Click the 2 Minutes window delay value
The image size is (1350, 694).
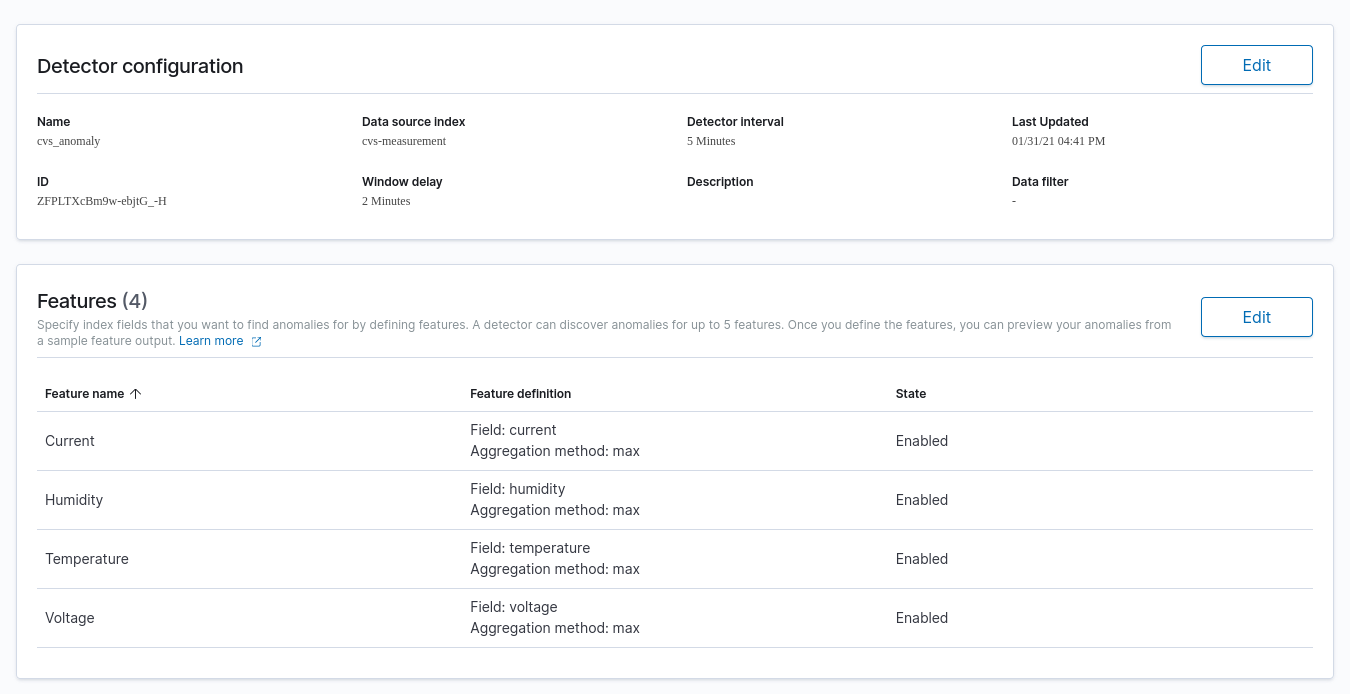(x=386, y=201)
